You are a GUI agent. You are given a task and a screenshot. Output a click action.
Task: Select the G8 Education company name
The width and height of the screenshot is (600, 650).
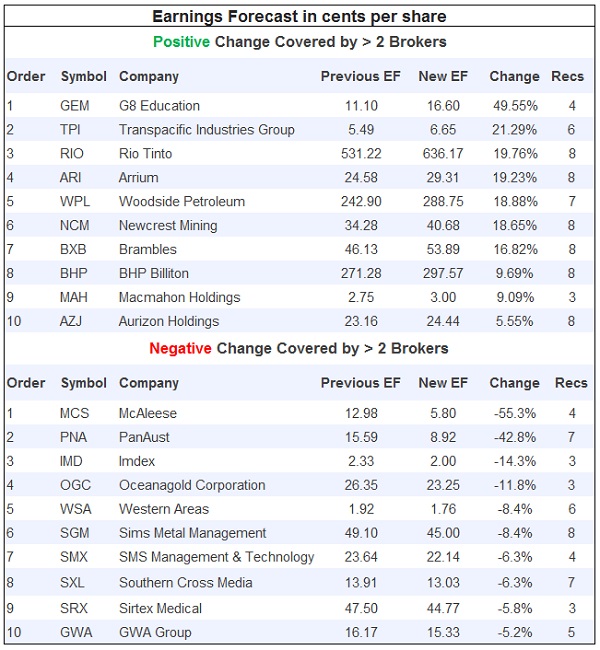point(159,105)
